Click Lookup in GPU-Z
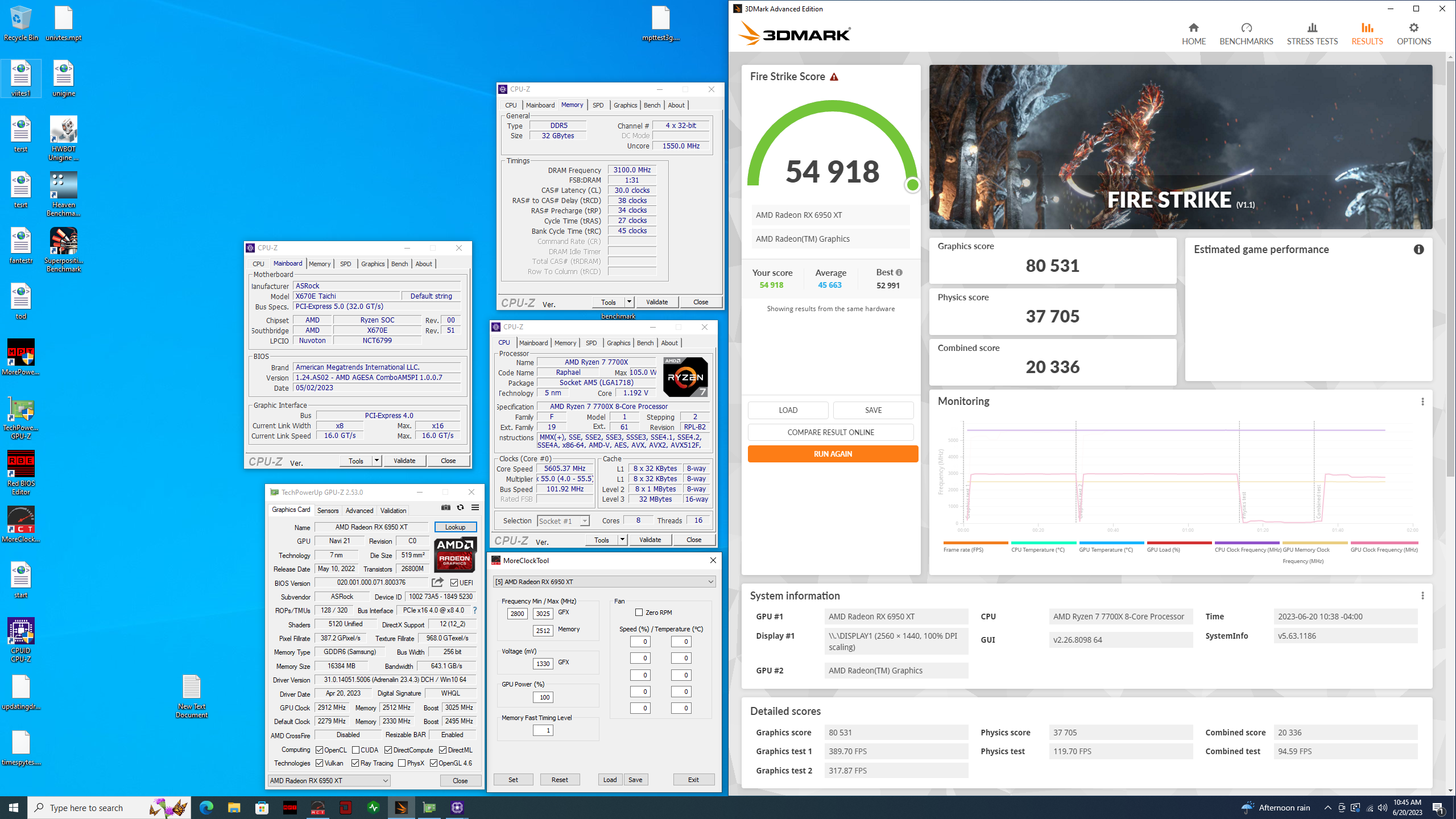 click(455, 527)
